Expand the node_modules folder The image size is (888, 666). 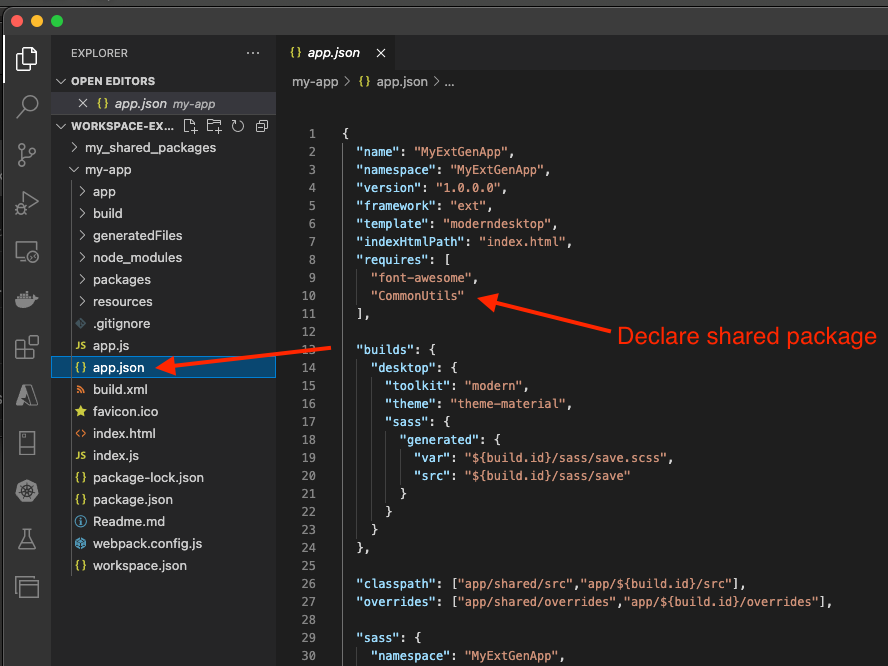click(137, 257)
